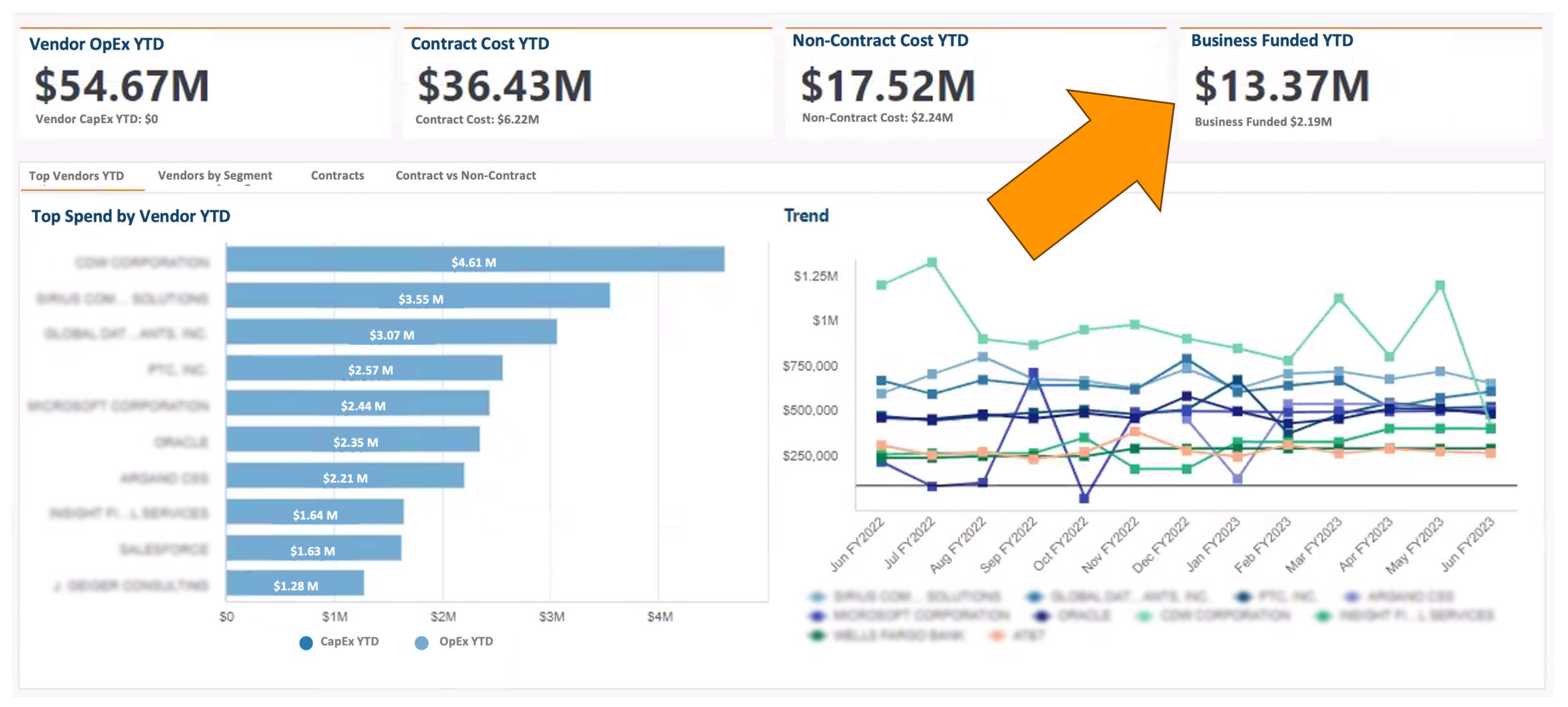Click the 'Top Spend by Vendor YTD' heading

pos(131,216)
